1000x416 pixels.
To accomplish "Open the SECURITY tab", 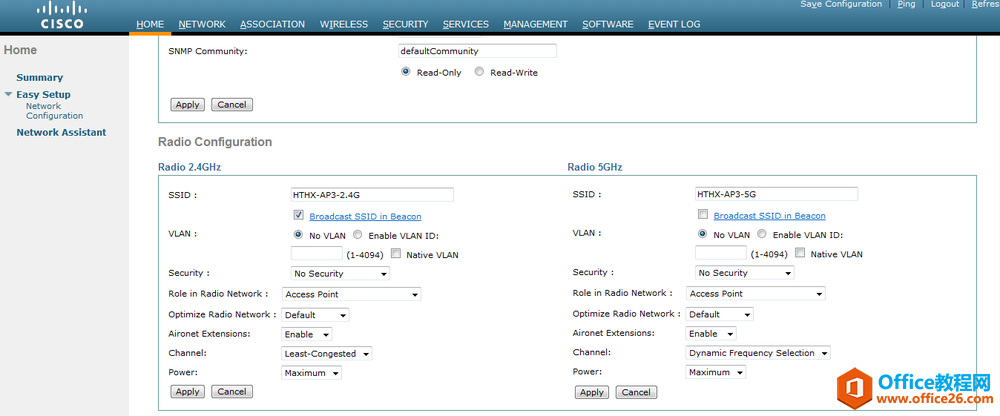I will [x=406, y=24].
